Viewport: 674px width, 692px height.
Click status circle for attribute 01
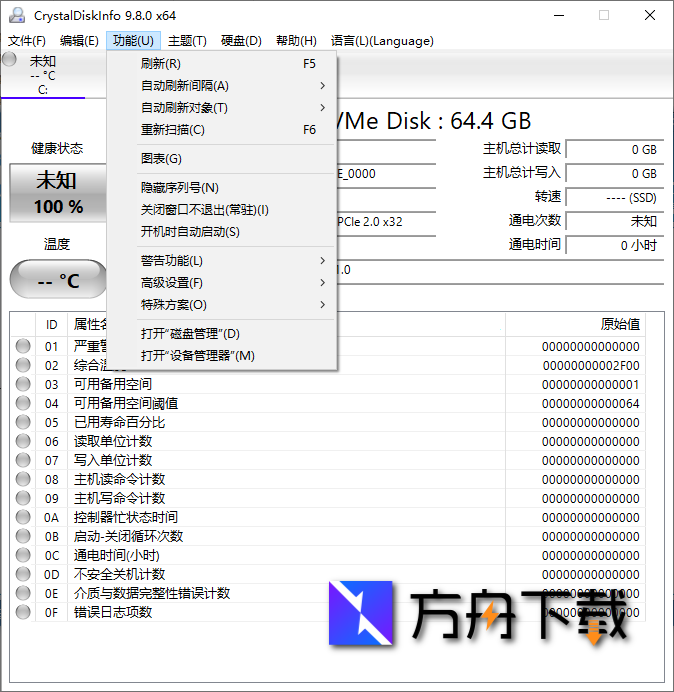(23, 346)
